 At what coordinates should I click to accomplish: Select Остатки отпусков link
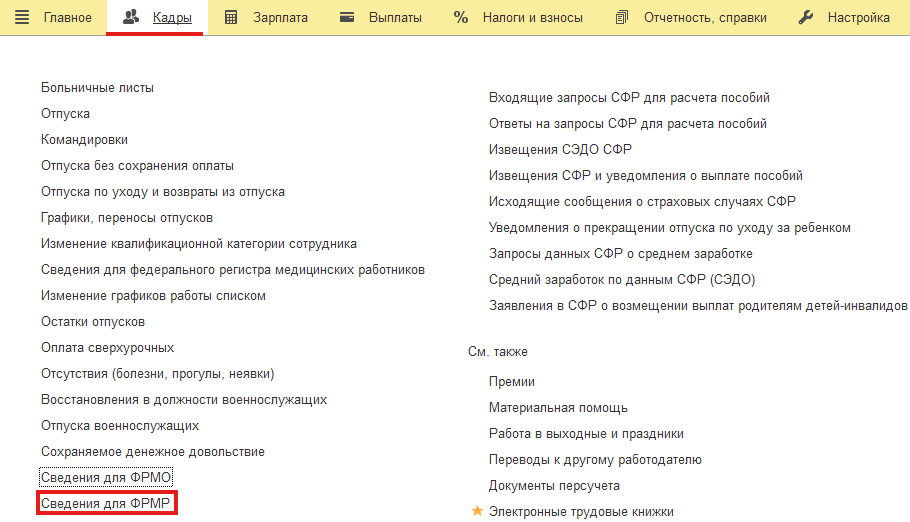tap(93, 322)
